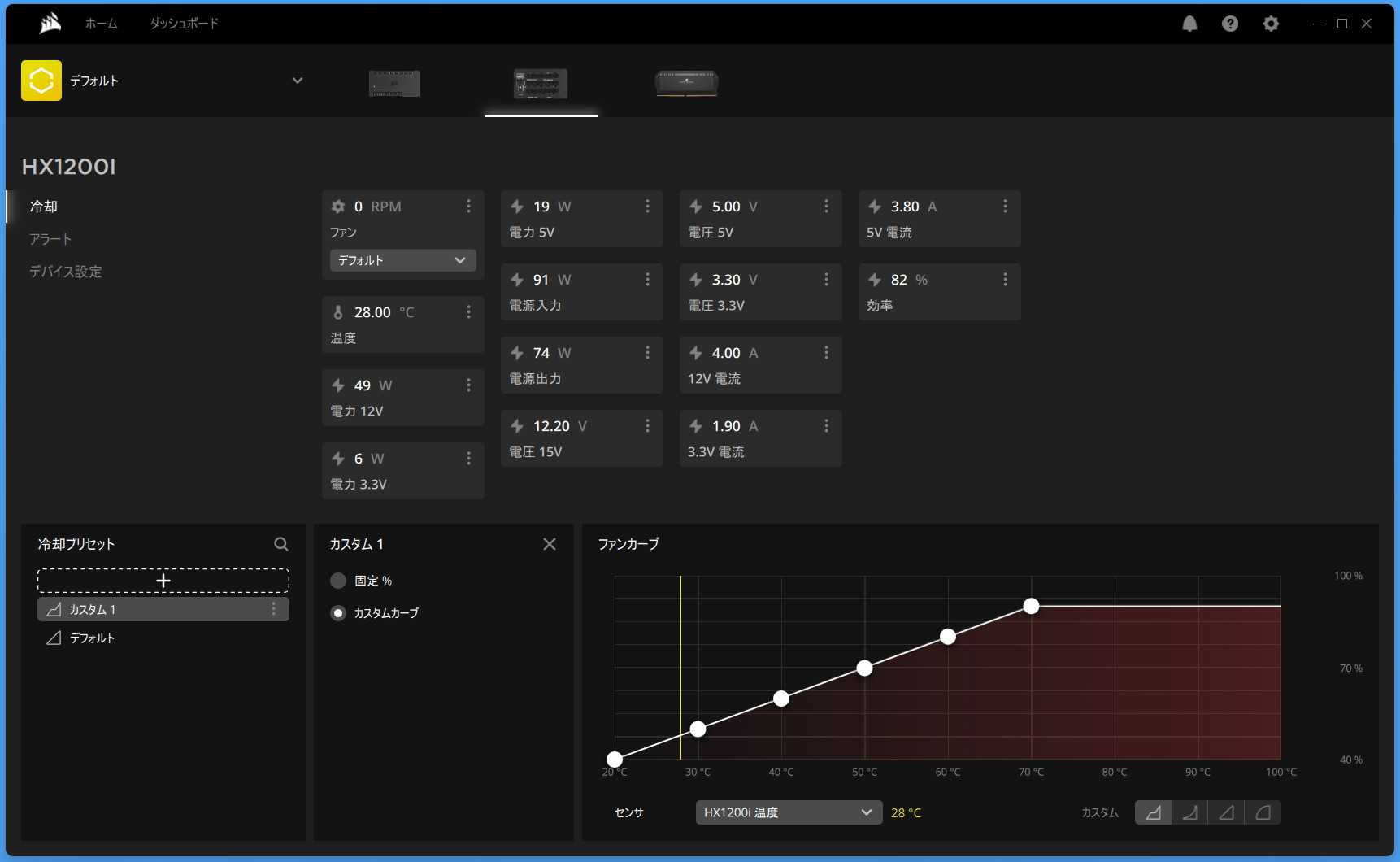Select the 固定 % radio button
1400x862 pixels.
pyautogui.click(x=338, y=581)
